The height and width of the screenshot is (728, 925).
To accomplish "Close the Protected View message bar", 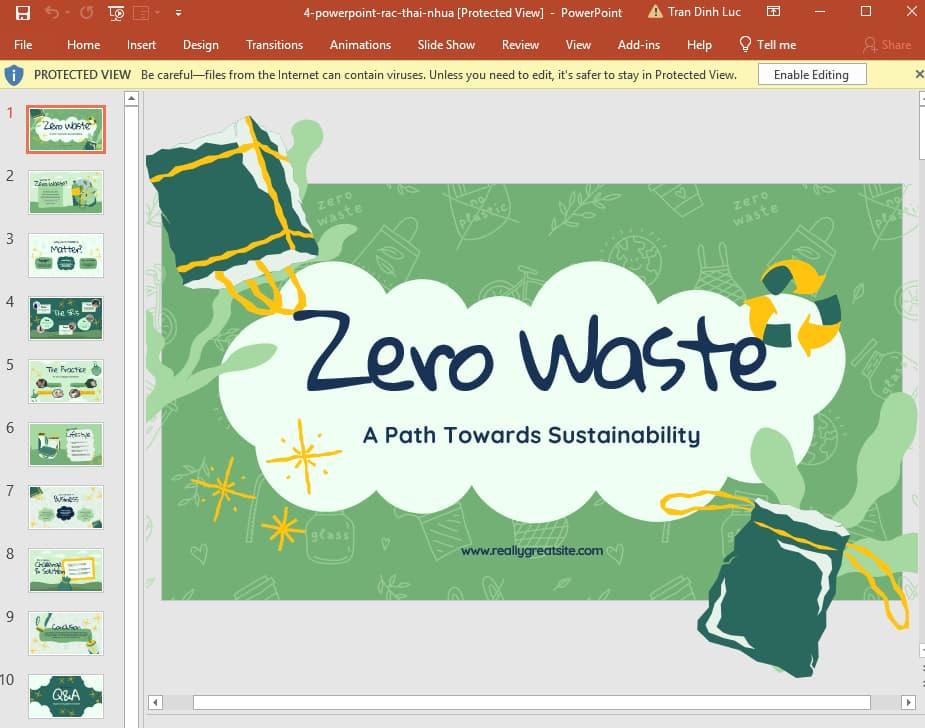I will pyautogui.click(x=919, y=75).
